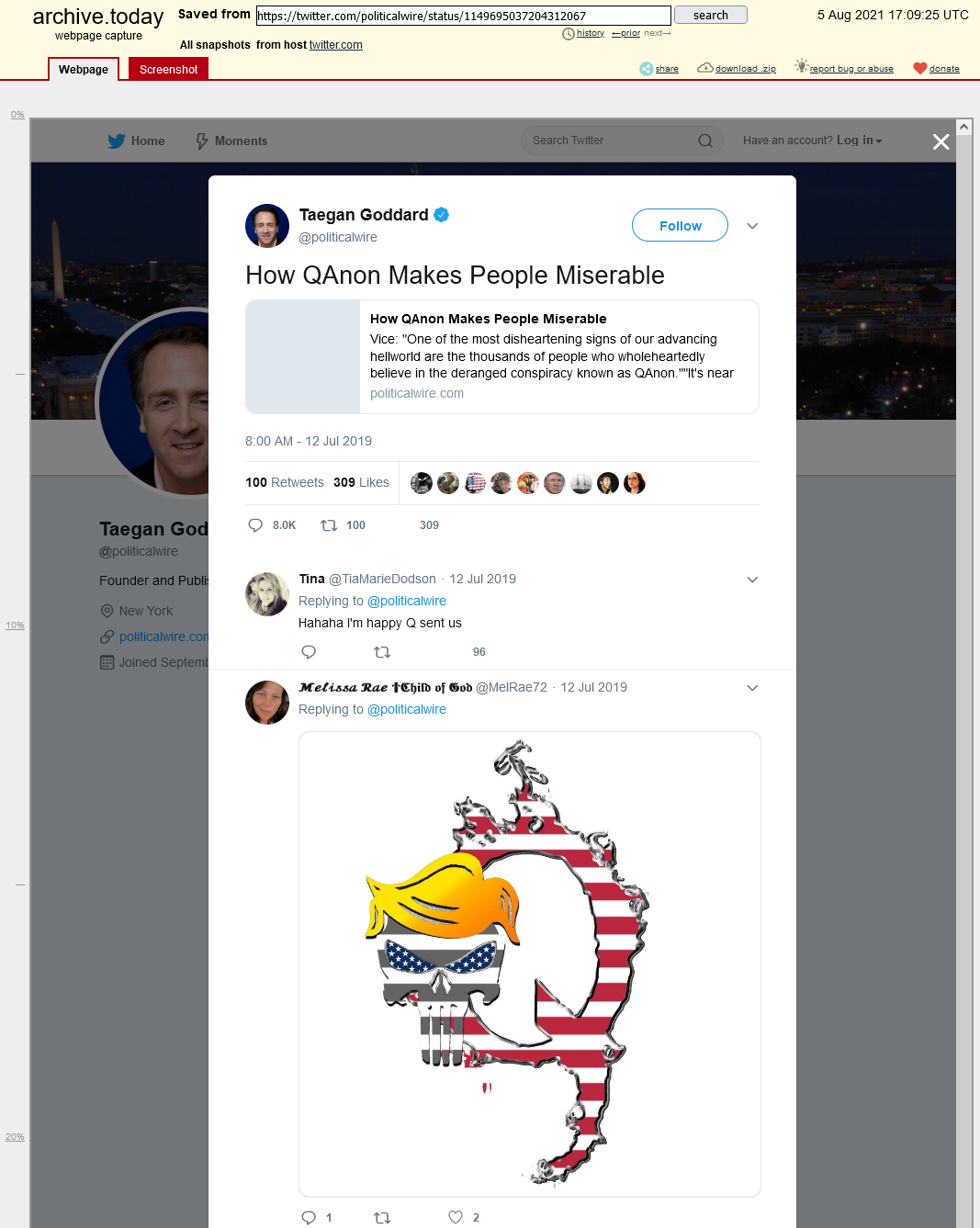The height and width of the screenshot is (1228, 980).
Task: Open the Log in dropdown
Action: click(x=859, y=141)
